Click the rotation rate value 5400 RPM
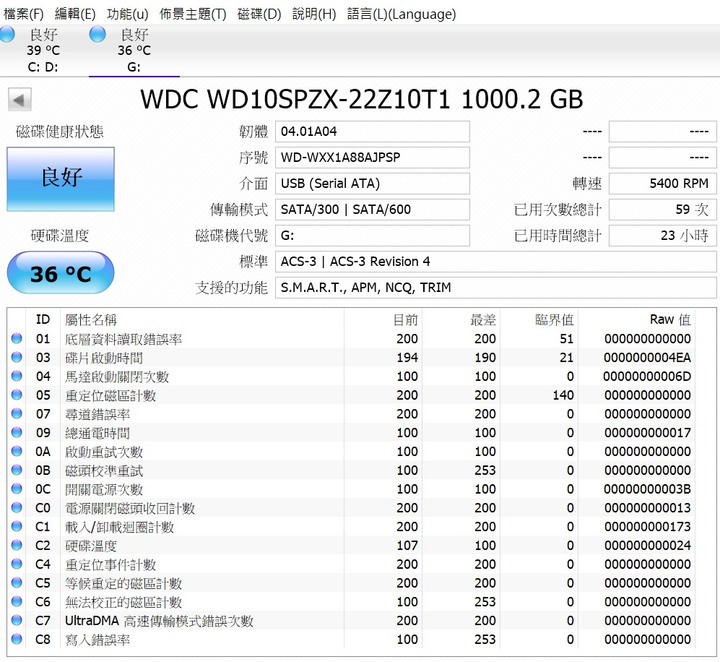The height and width of the screenshot is (662, 720). [663, 184]
